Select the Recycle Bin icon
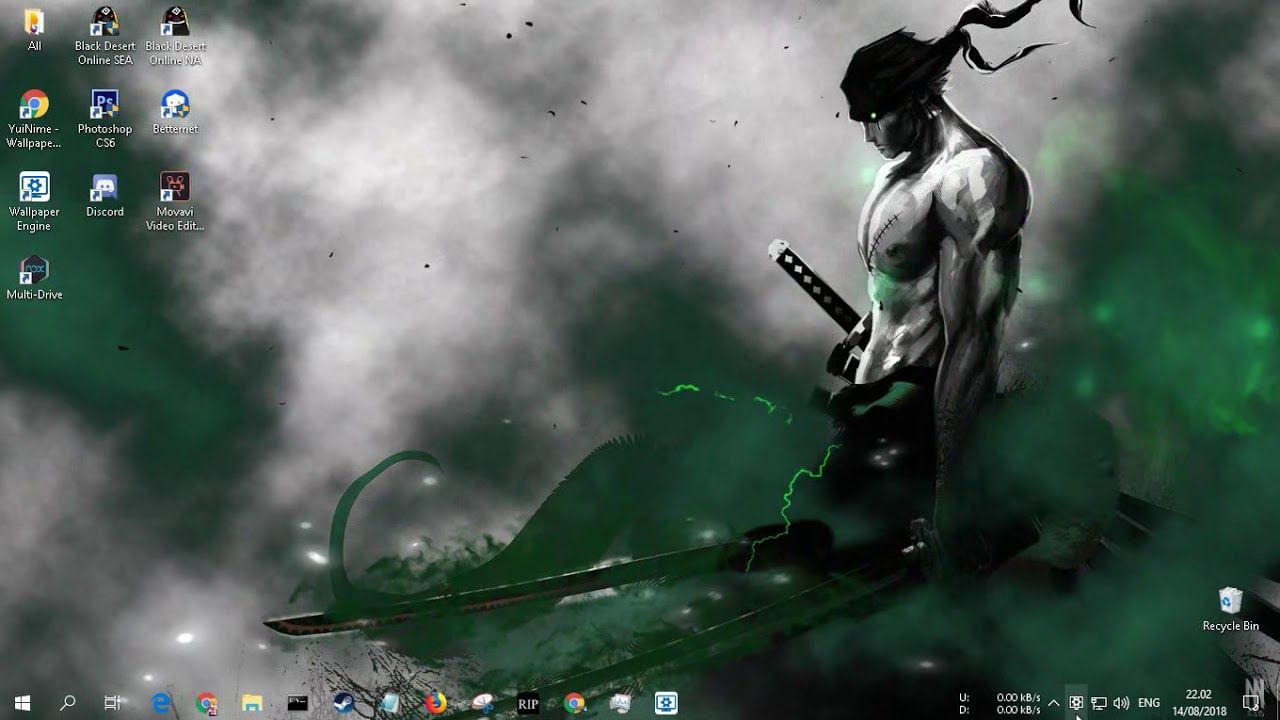Image resolution: width=1280 pixels, height=720 pixels. pos(1230,609)
